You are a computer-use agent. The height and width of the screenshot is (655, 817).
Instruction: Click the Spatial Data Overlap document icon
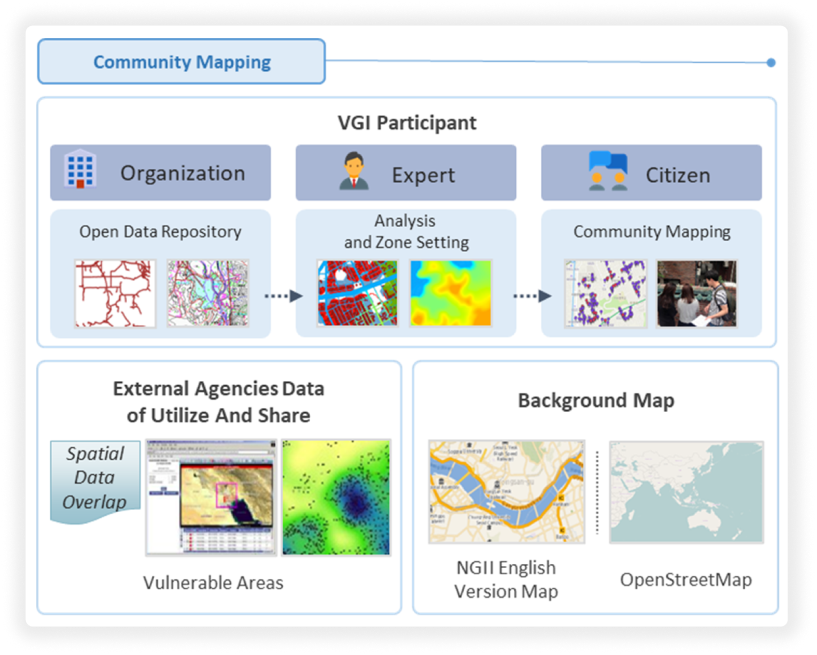pos(95,479)
